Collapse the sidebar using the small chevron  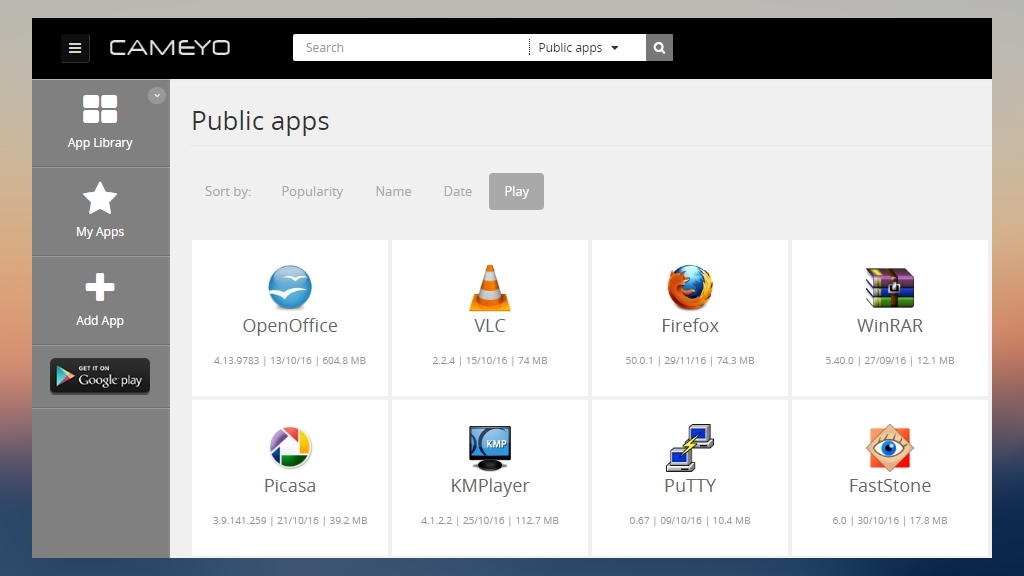(157, 95)
